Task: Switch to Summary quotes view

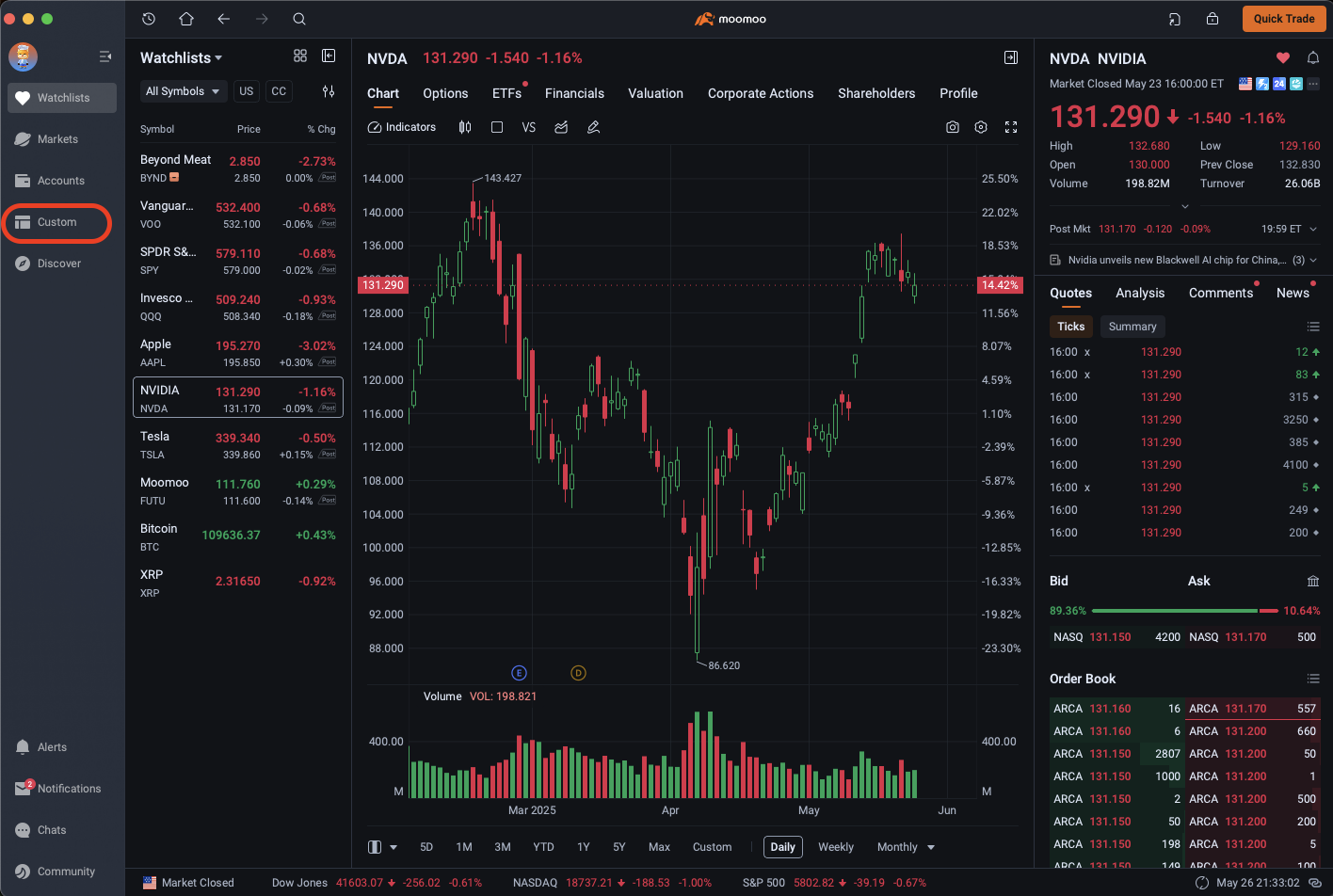Action: (x=1132, y=327)
